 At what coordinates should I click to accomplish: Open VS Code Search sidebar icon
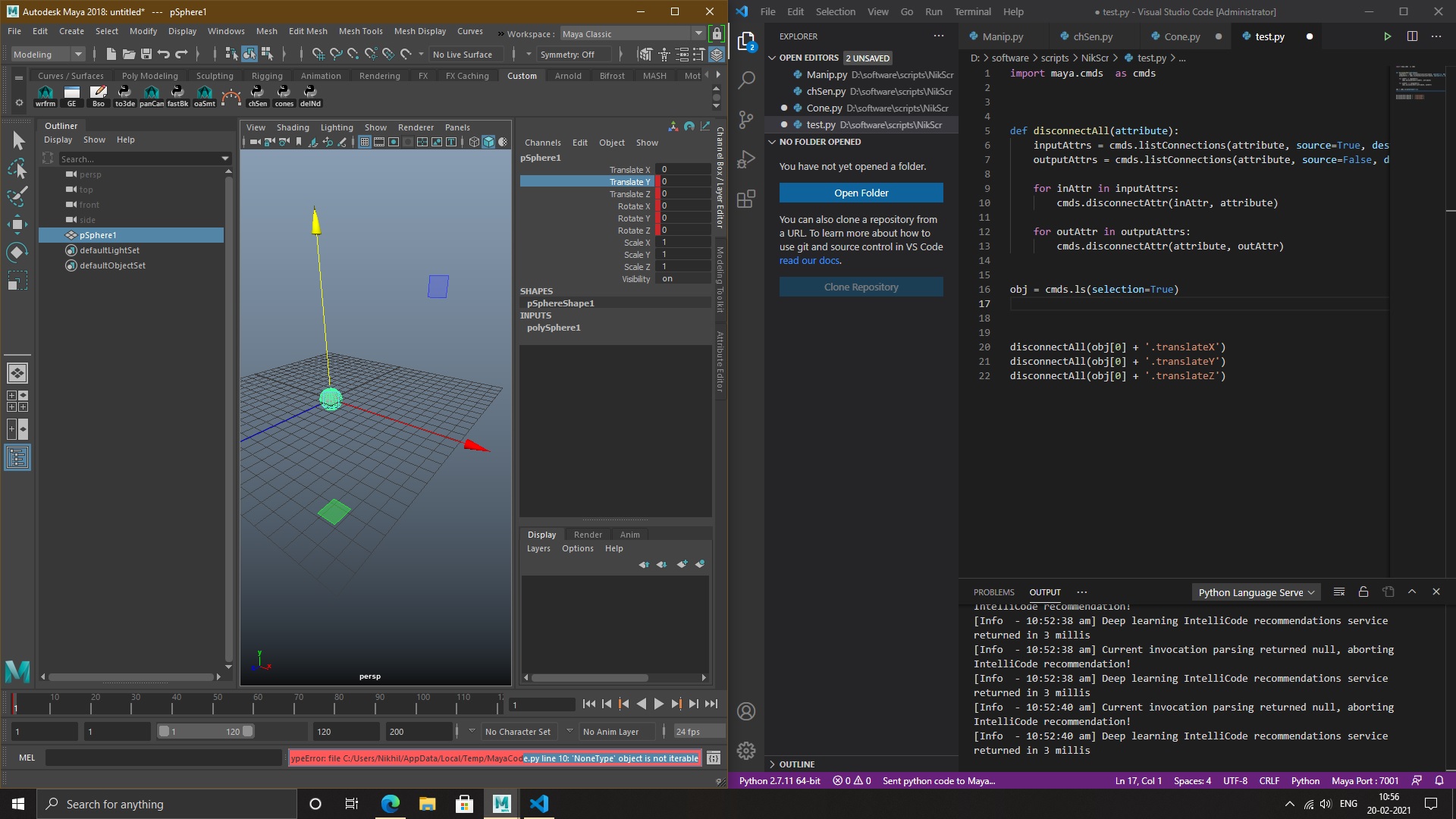pos(746,80)
